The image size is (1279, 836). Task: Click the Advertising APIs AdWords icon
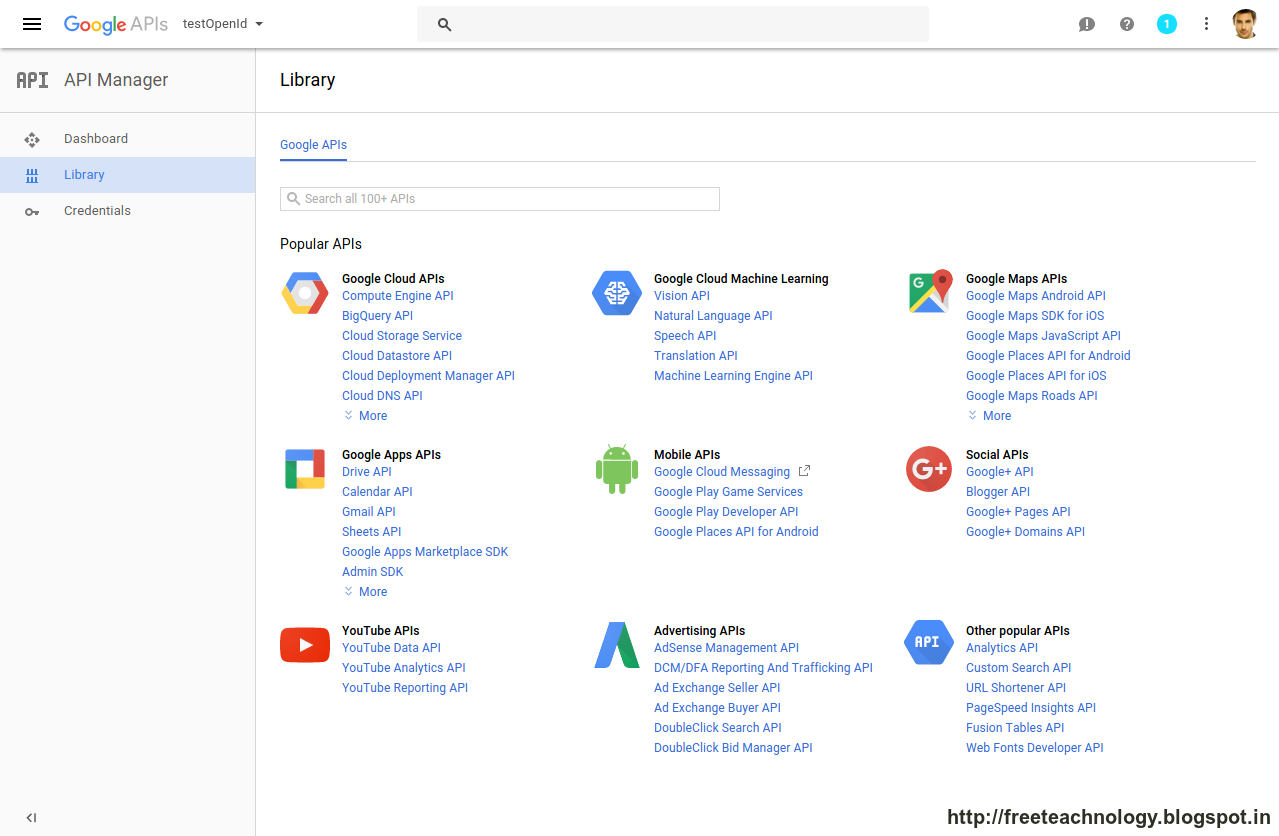pos(617,645)
